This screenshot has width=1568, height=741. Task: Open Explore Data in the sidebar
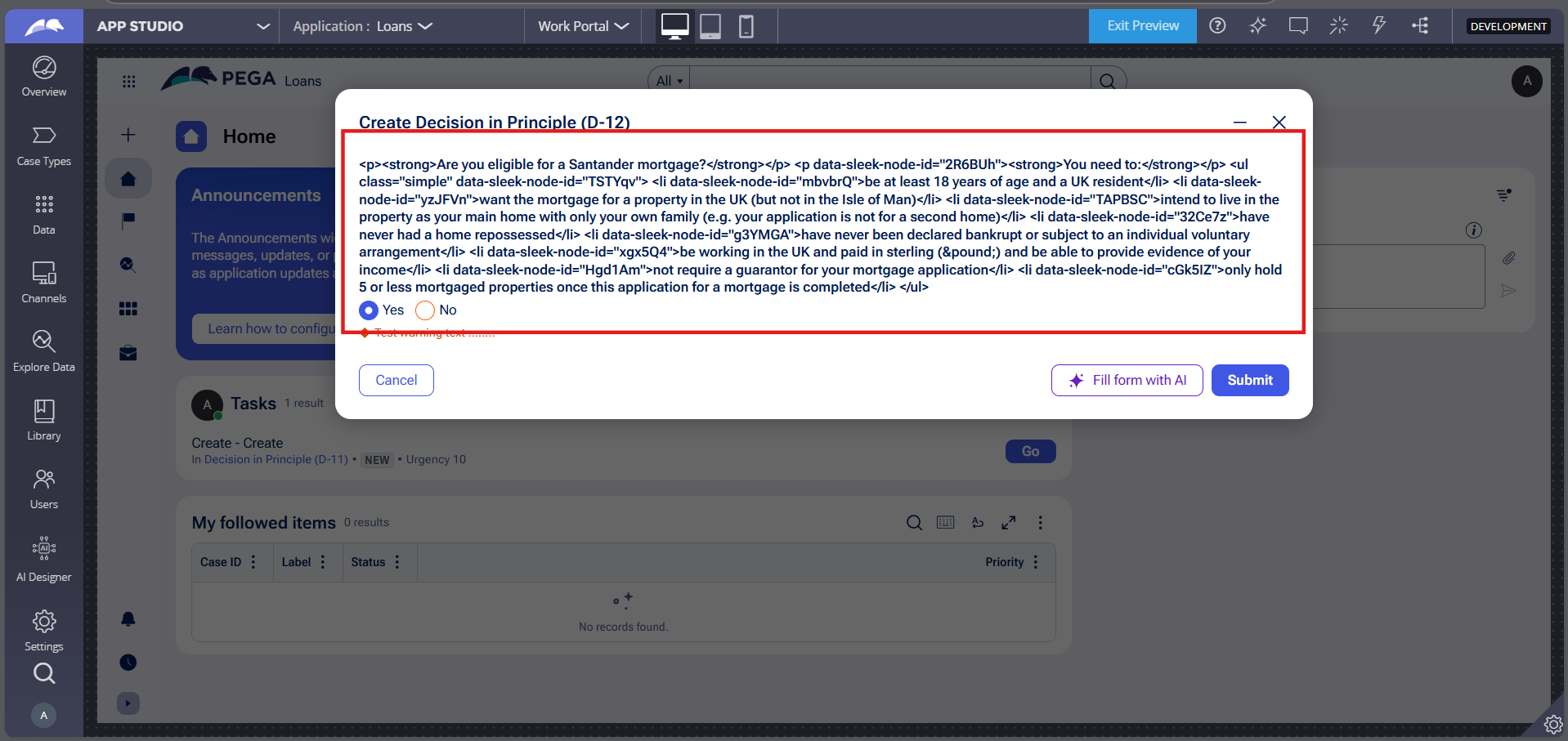[x=44, y=350]
